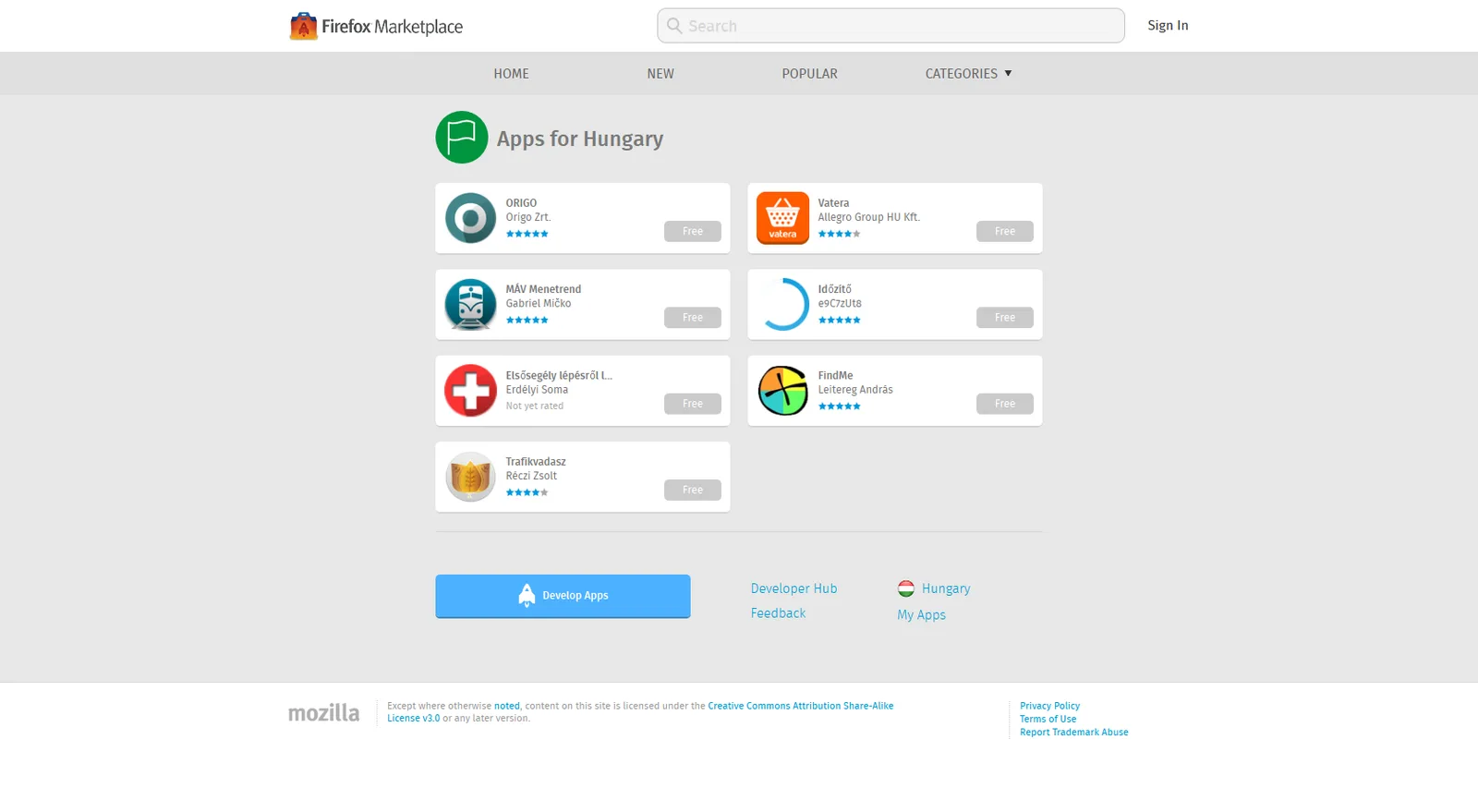Expand the Categories dropdown arrow
Image resolution: width=1478 pixels, height=812 pixels.
point(1008,73)
